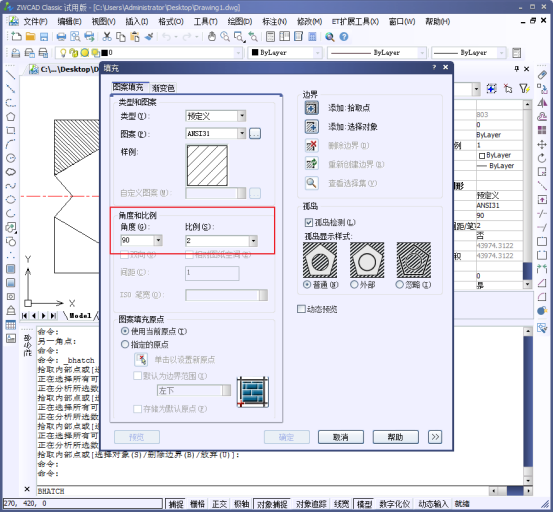Toggle the Ortho status bar button
The height and width of the screenshot is (513, 554).
[219, 504]
